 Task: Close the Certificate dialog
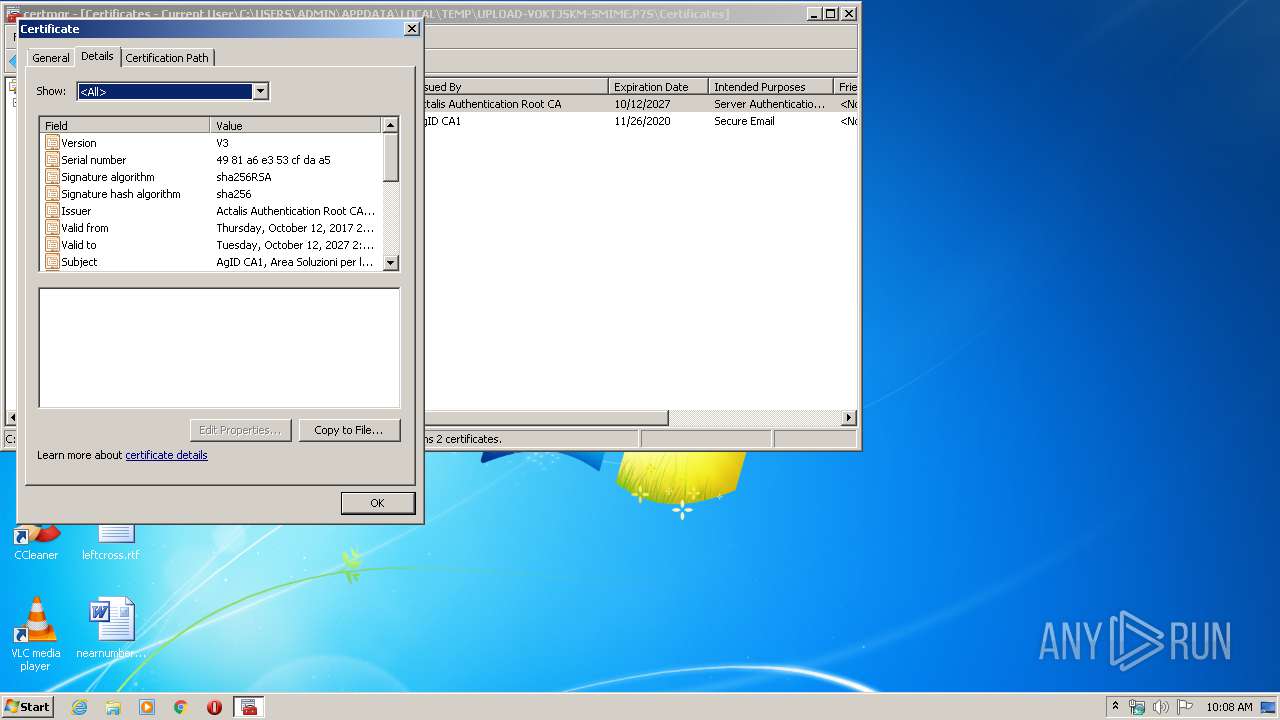pyautogui.click(x=411, y=29)
